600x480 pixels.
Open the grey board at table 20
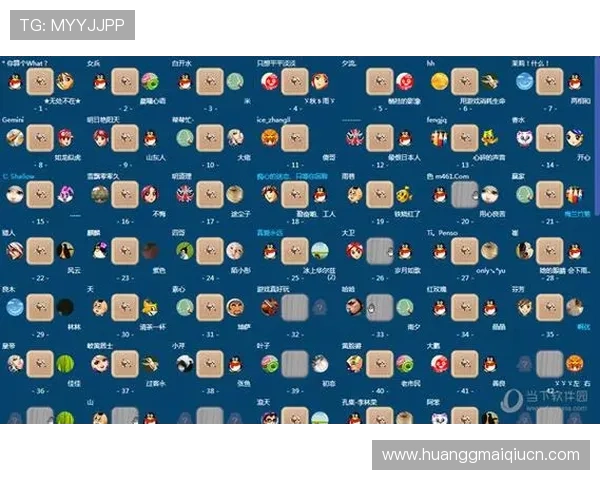tap(465, 194)
